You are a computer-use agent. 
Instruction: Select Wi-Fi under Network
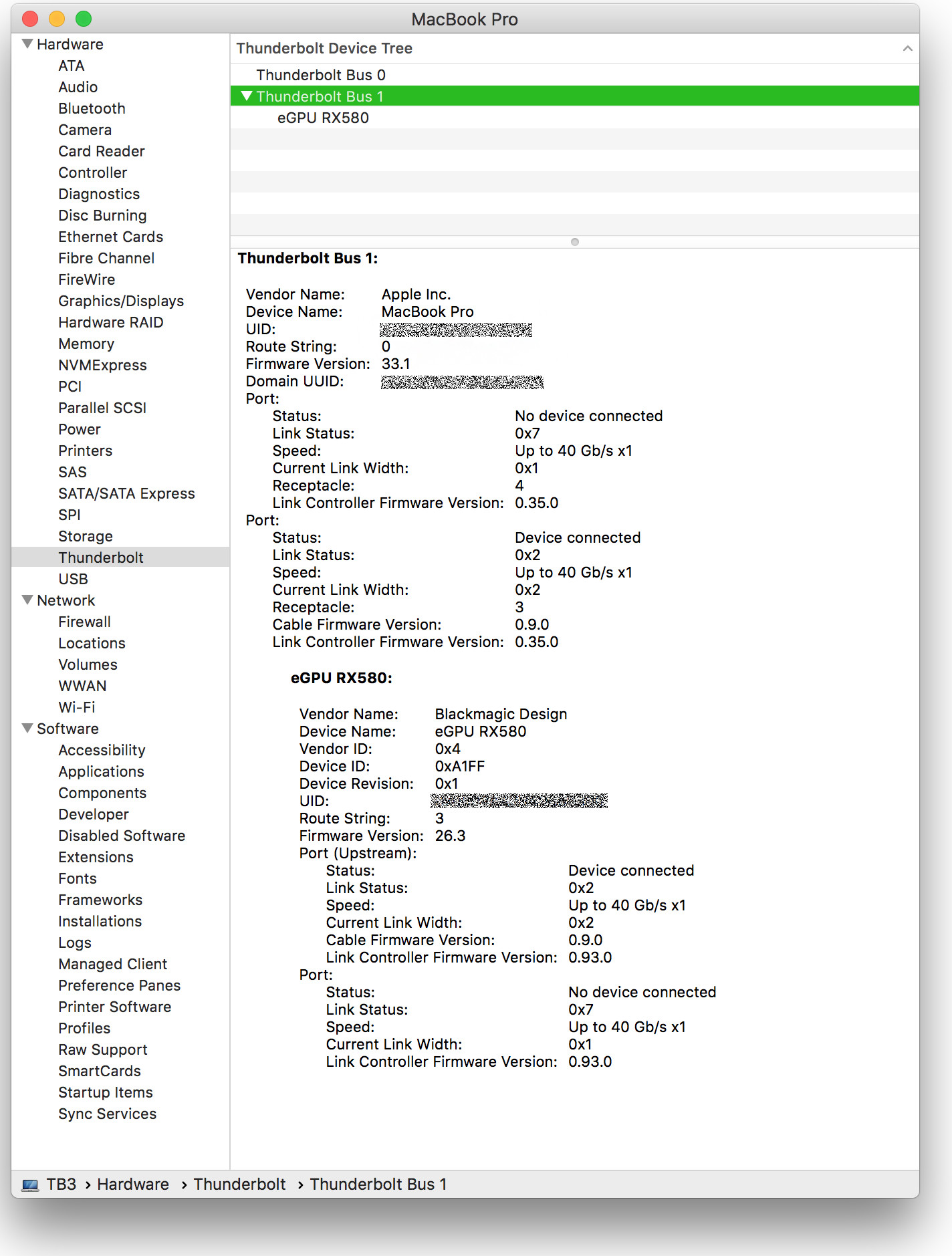tap(77, 707)
